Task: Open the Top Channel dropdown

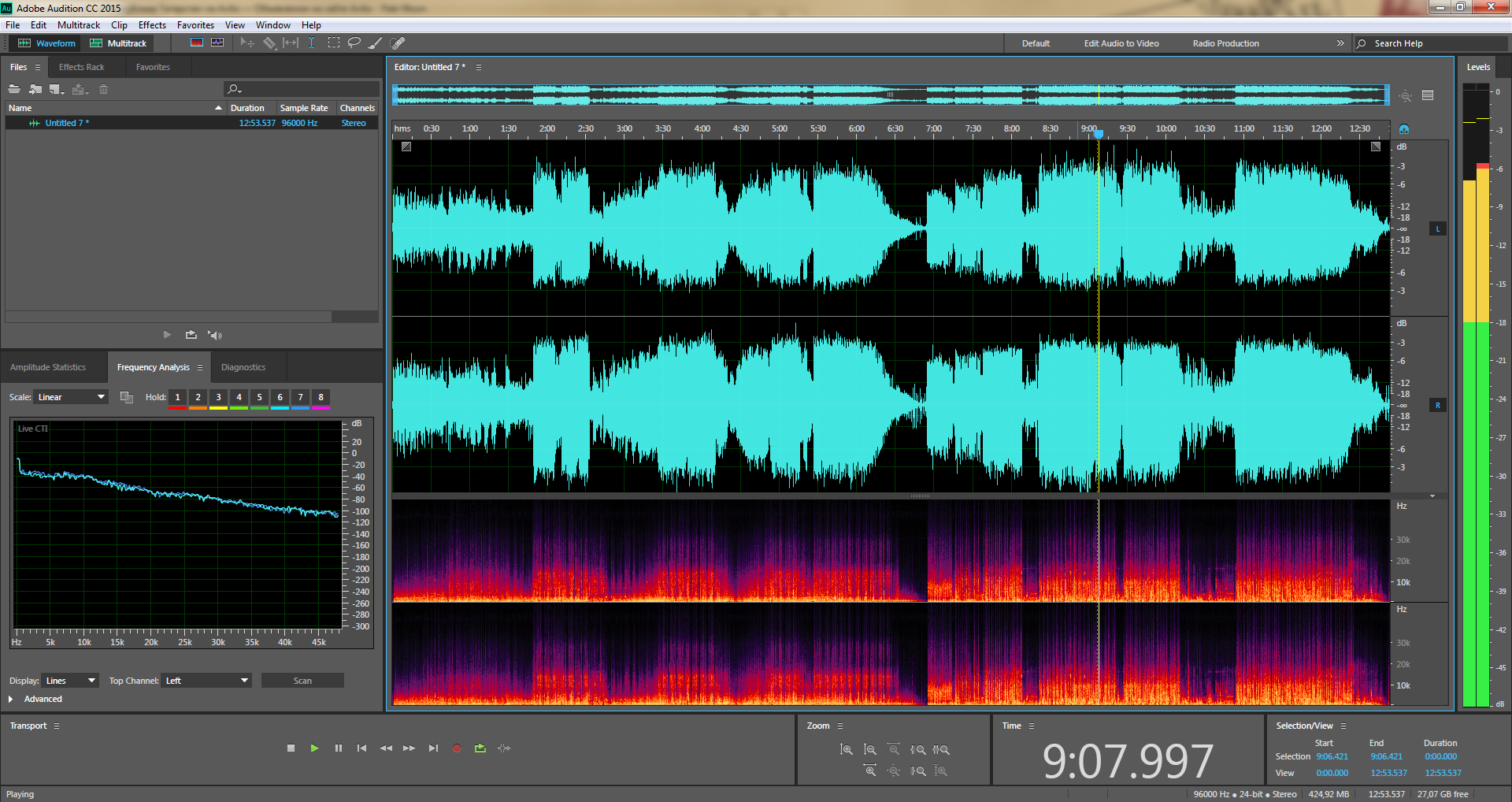Action: tap(206, 681)
